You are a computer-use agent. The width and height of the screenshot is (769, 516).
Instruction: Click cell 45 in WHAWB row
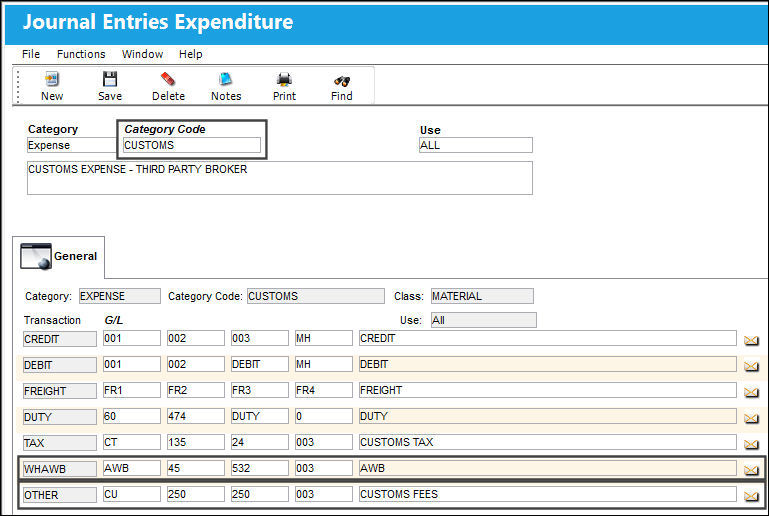(196, 468)
